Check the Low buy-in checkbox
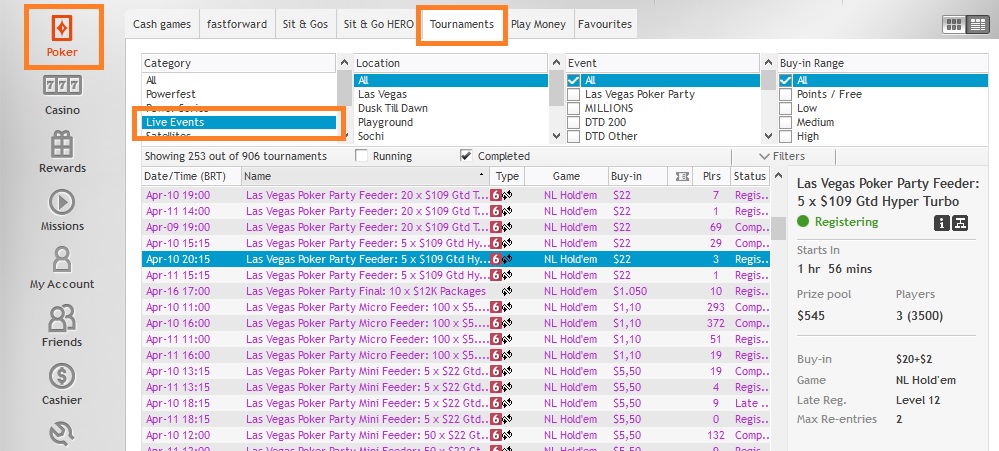Screen dimensions: 999x451 coord(786,108)
